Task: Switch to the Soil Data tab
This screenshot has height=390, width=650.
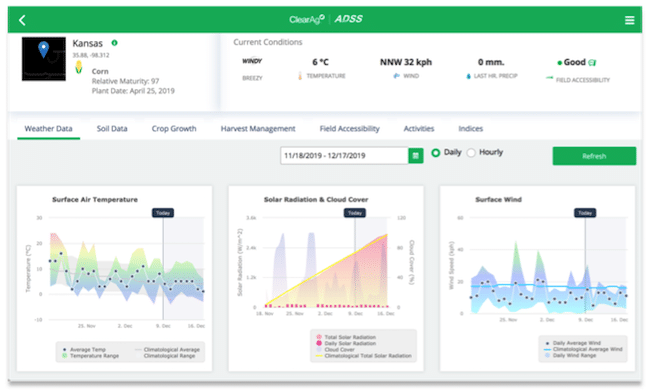Action: pyautogui.click(x=112, y=129)
